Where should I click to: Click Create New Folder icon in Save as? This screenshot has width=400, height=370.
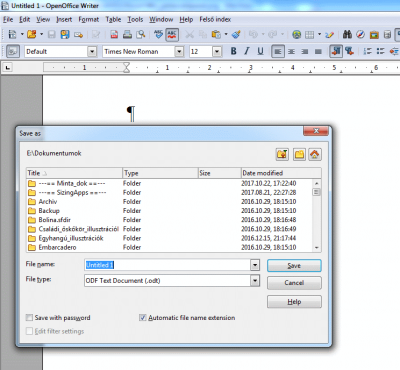[x=299, y=154]
